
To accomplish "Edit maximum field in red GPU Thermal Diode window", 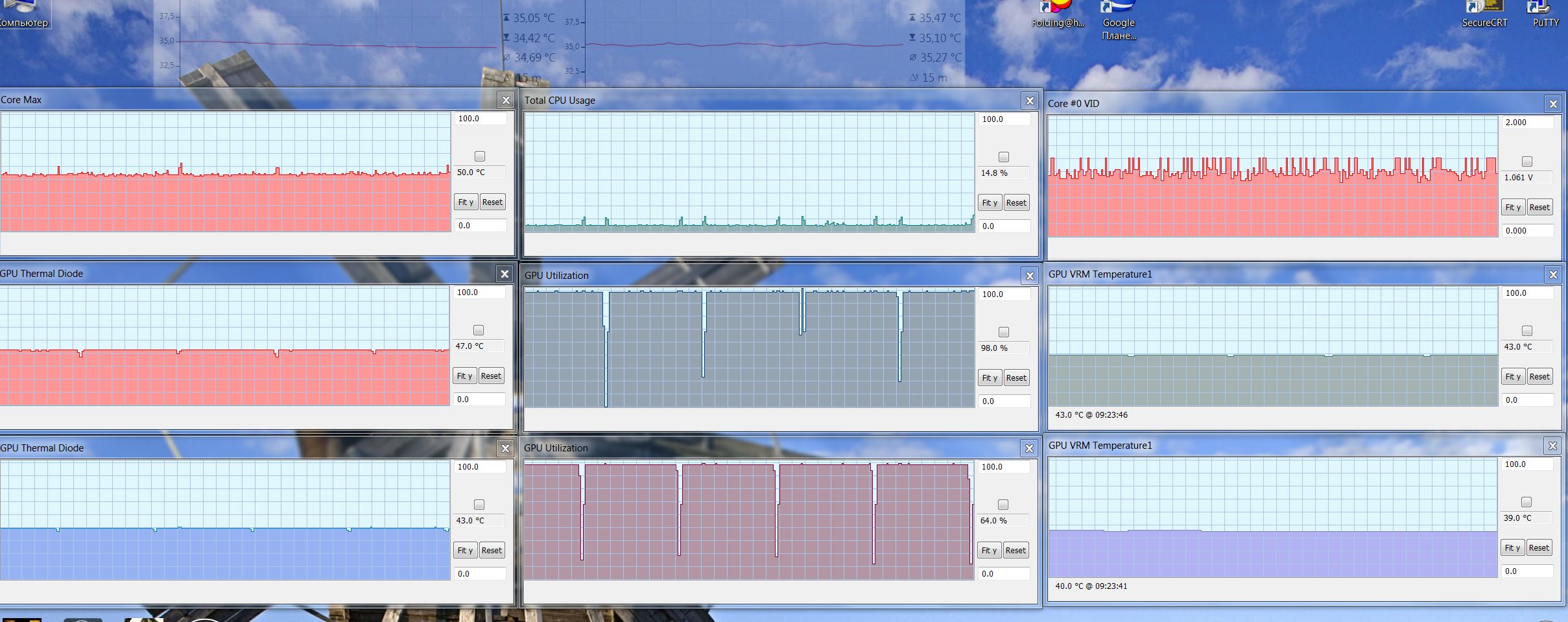I will click(x=479, y=293).
